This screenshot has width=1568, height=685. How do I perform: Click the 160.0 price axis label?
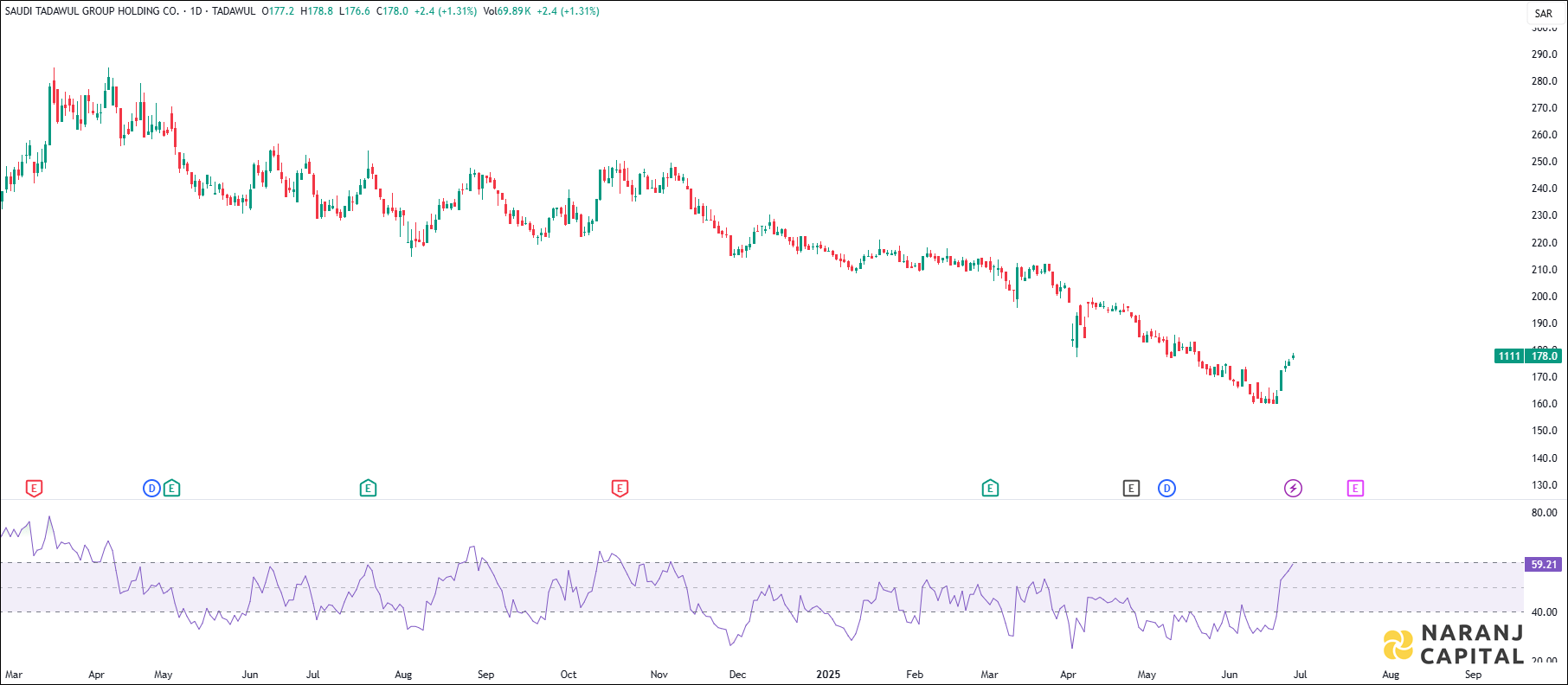pos(1545,404)
